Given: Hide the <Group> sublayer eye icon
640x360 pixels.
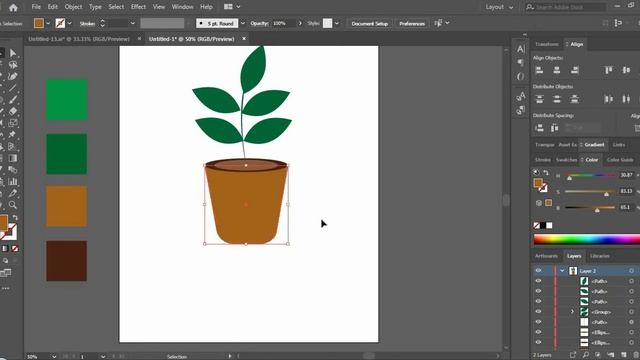Looking at the screenshot, I should pyautogui.click(x=538, y=311).
